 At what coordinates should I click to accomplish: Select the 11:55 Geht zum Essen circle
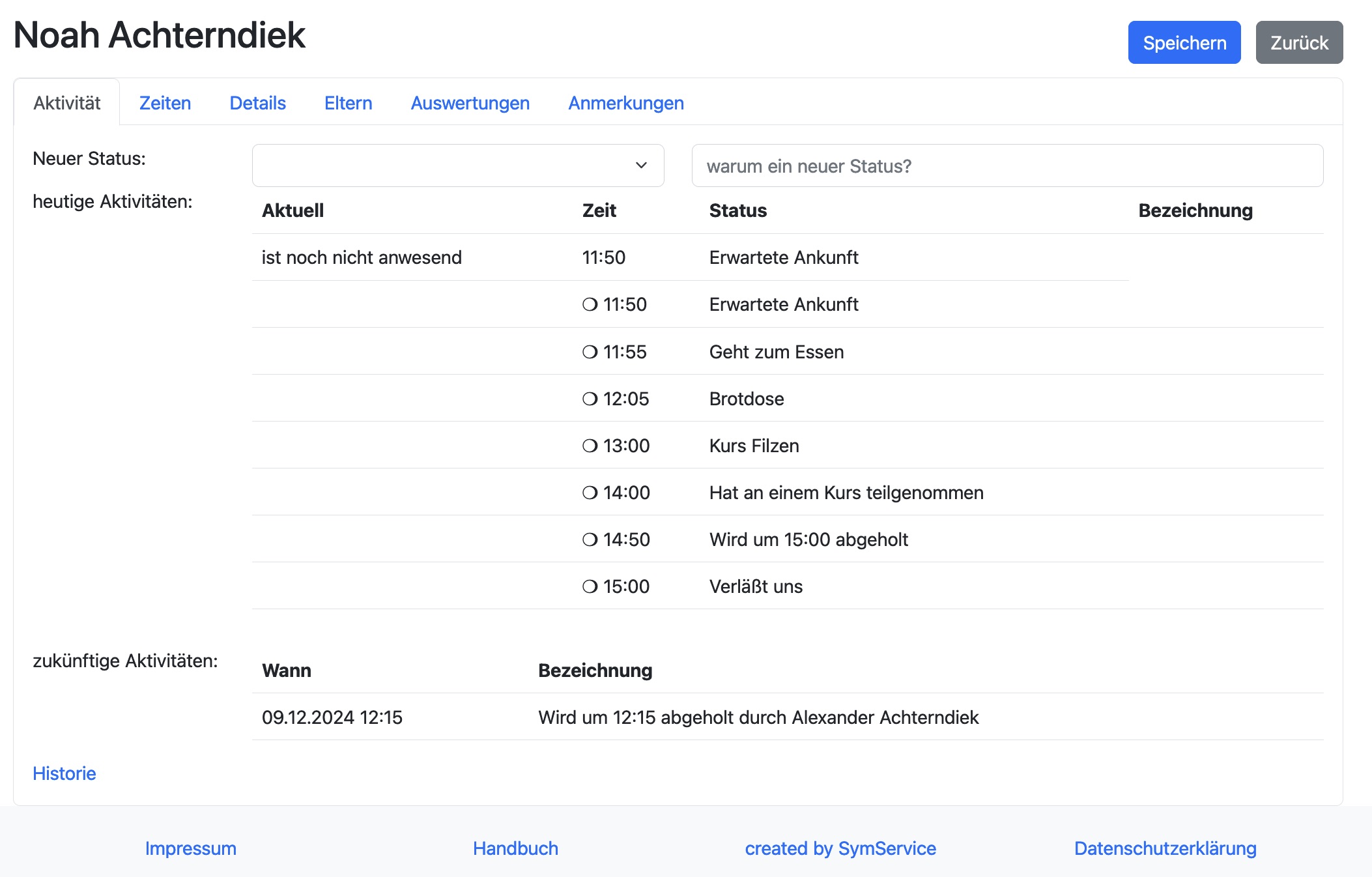coord(590,351)
